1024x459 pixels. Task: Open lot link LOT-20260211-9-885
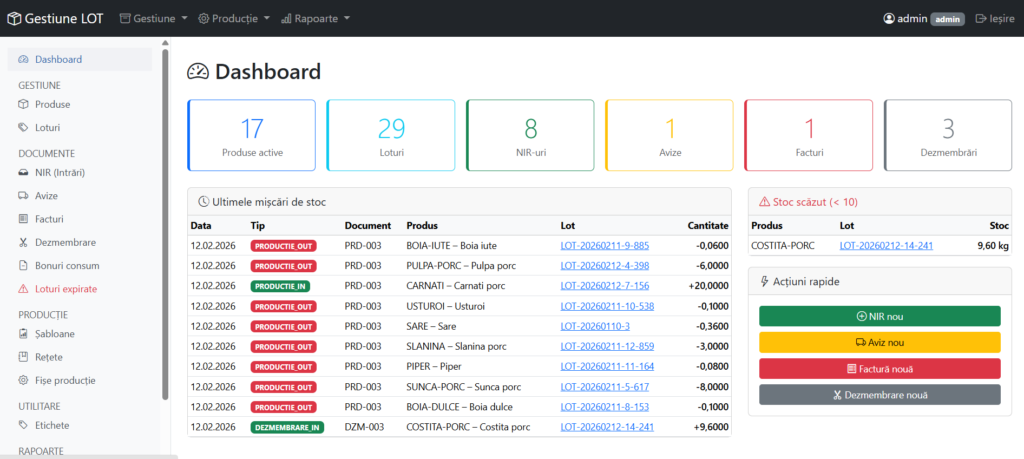tap(604, 245)
